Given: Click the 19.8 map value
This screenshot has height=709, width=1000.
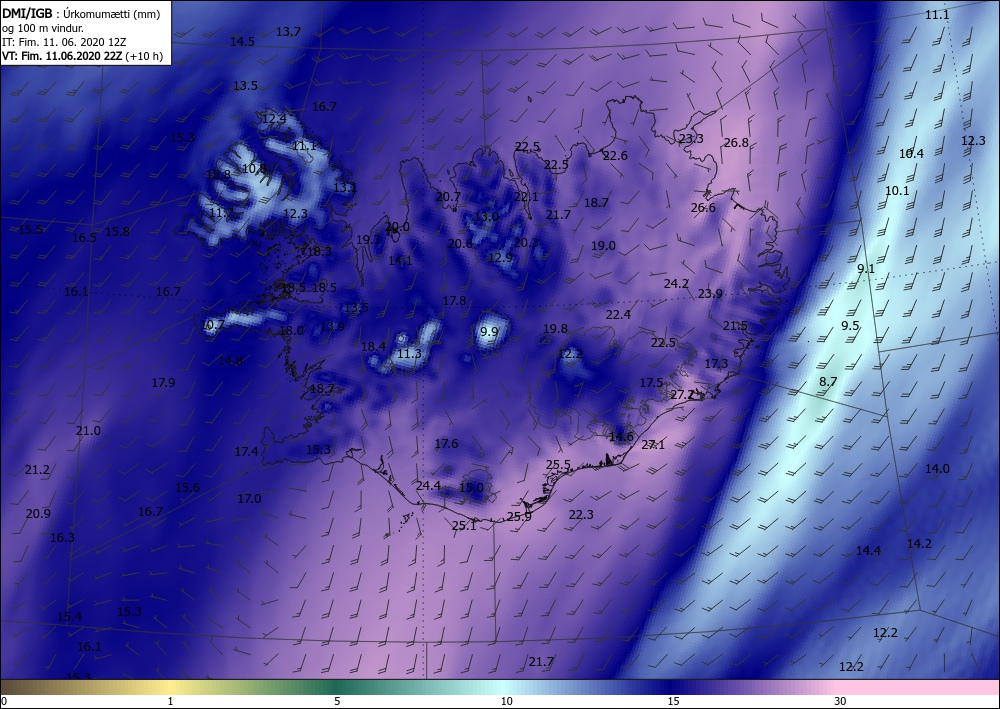Looking at the screenshot, I should (555, 329).
